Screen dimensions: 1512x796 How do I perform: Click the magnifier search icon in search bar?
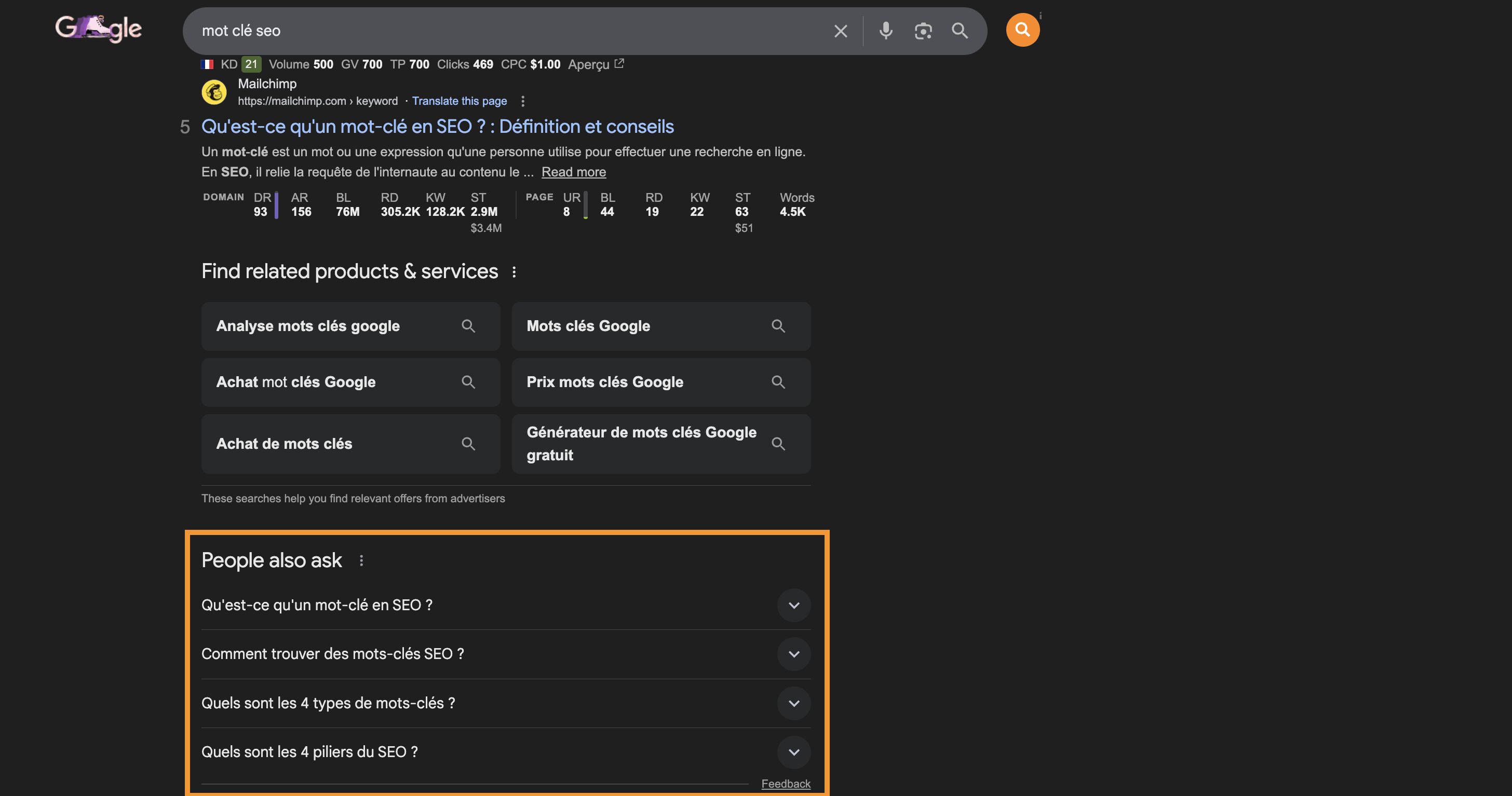coord(960,31)
